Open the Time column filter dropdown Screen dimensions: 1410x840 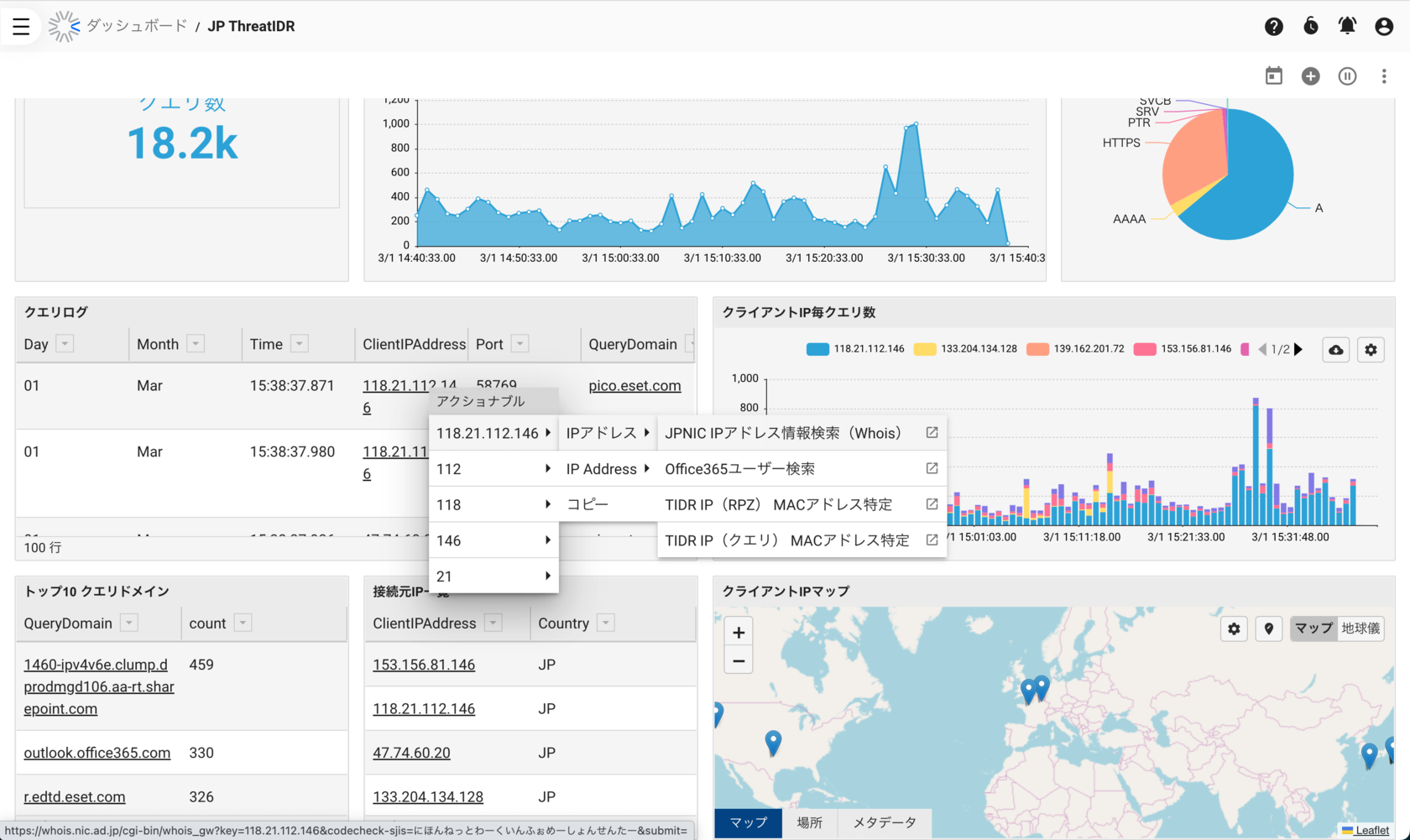pyautogui.click(x=299, y=343)
